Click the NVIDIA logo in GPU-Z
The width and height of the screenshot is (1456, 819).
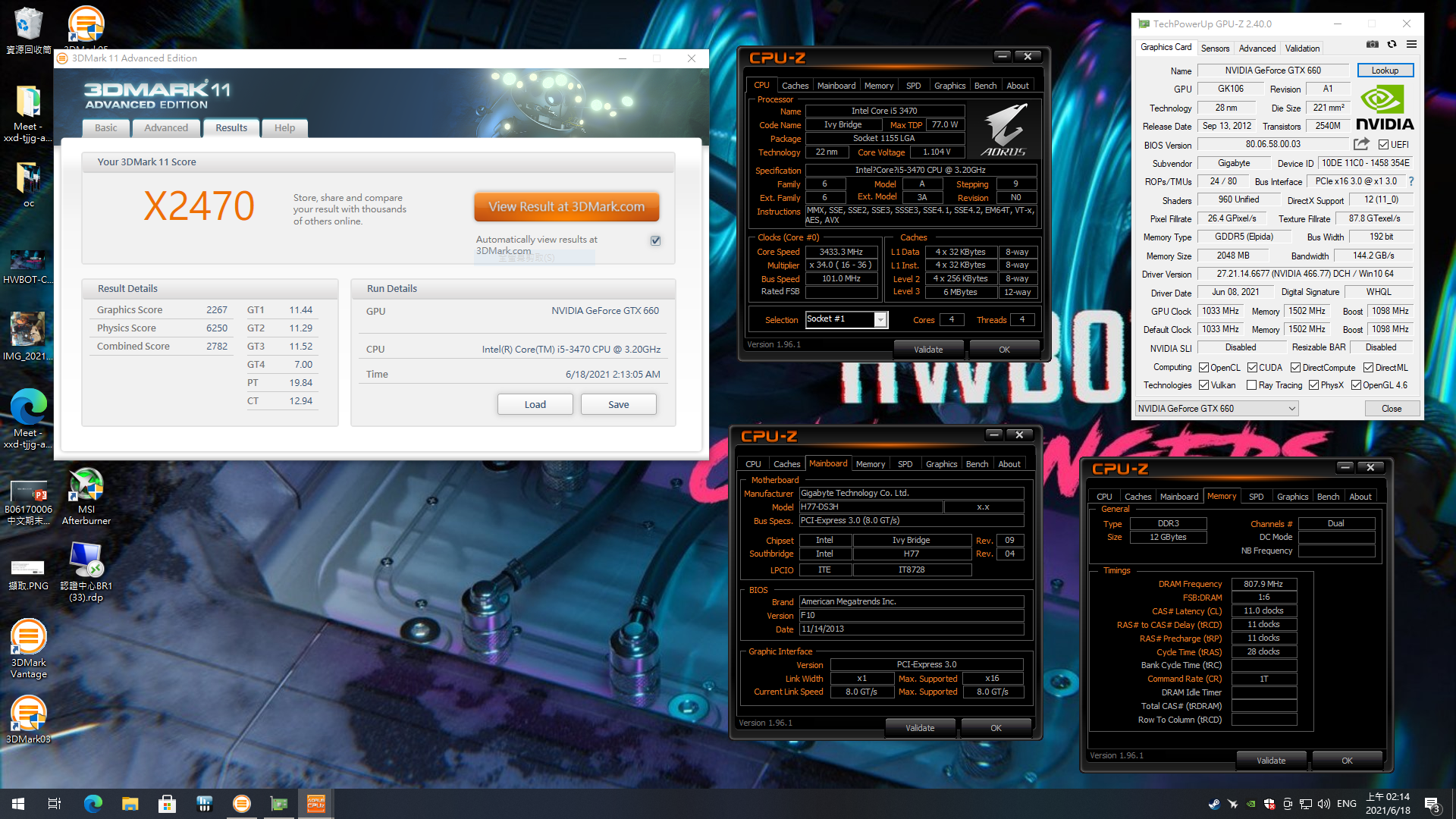pos(1385,107)
